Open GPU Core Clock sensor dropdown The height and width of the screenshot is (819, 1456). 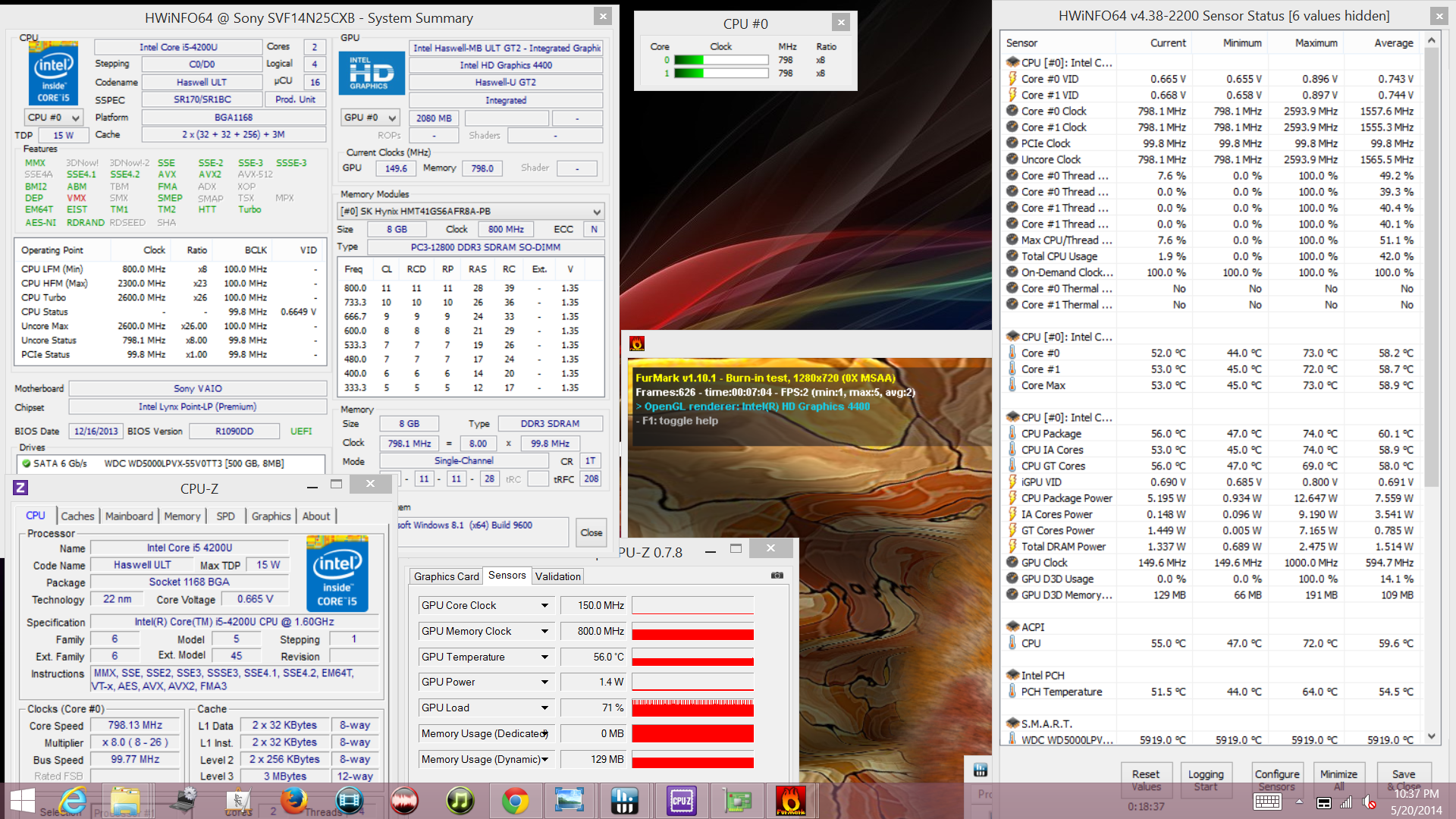click(544, 605)
